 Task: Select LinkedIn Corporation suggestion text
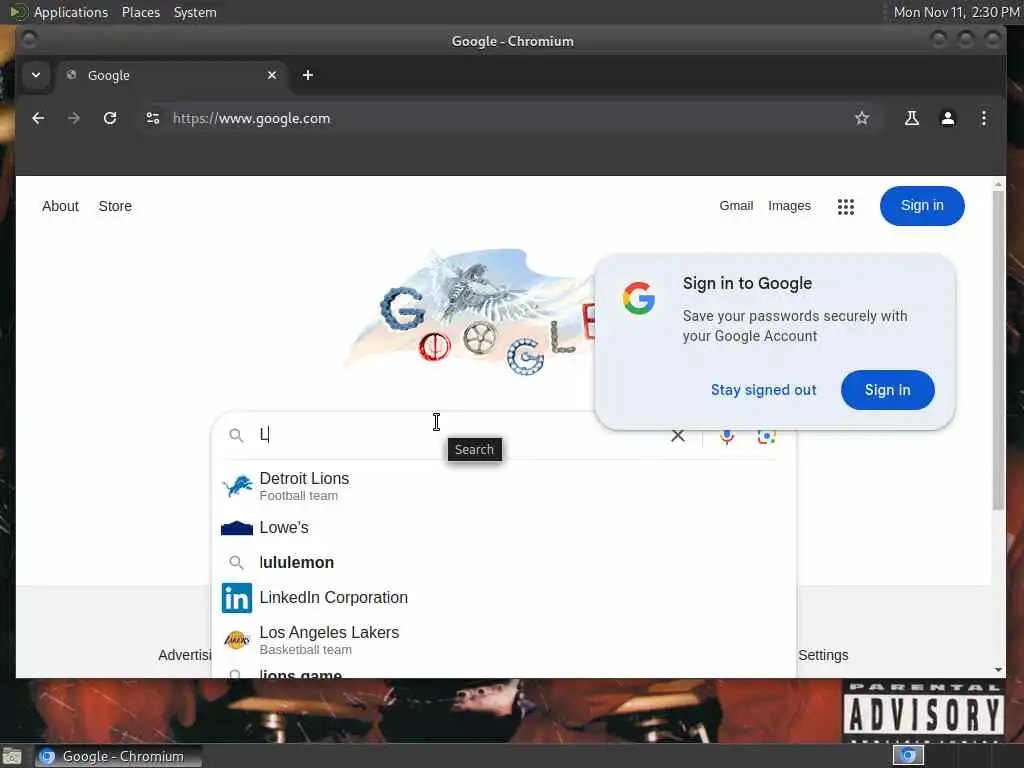(x=334, y=598)
